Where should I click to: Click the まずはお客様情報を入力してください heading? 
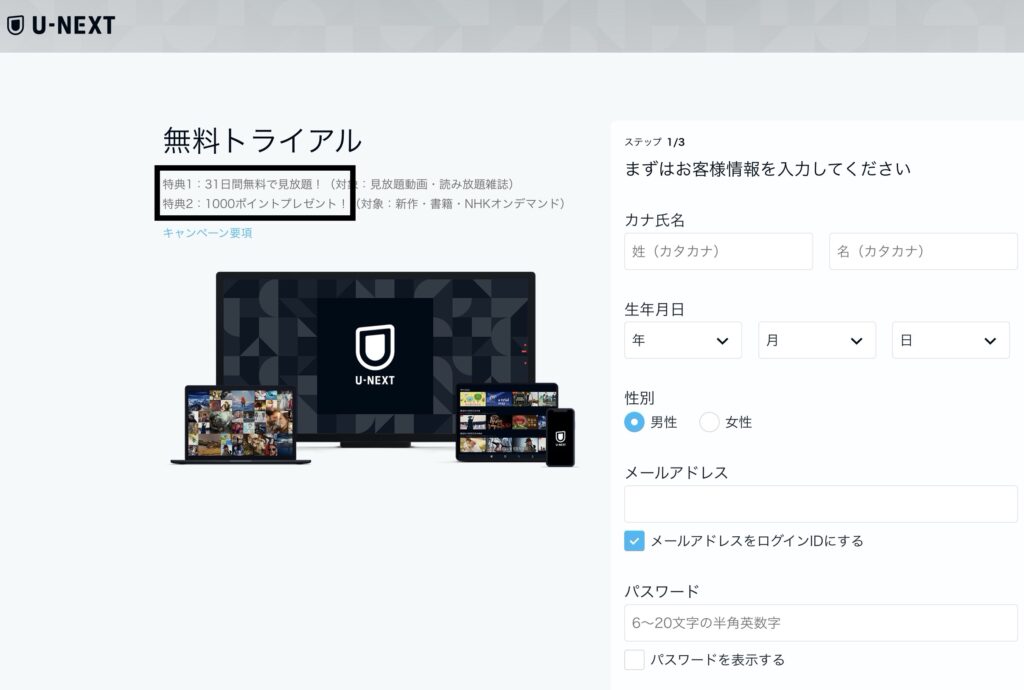(767, 169)
